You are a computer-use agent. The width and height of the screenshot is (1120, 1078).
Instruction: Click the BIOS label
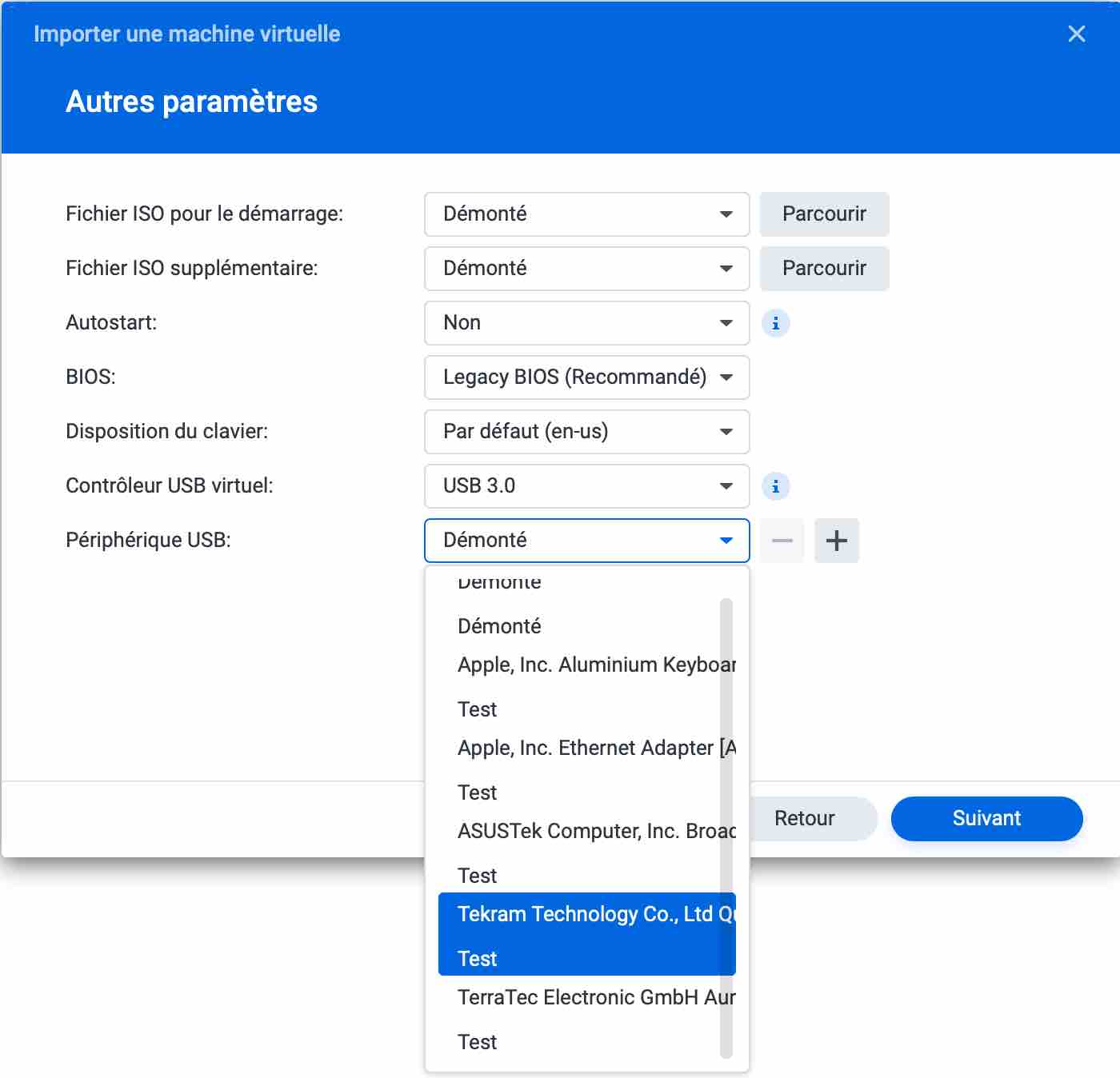click(x=90, y=377)
